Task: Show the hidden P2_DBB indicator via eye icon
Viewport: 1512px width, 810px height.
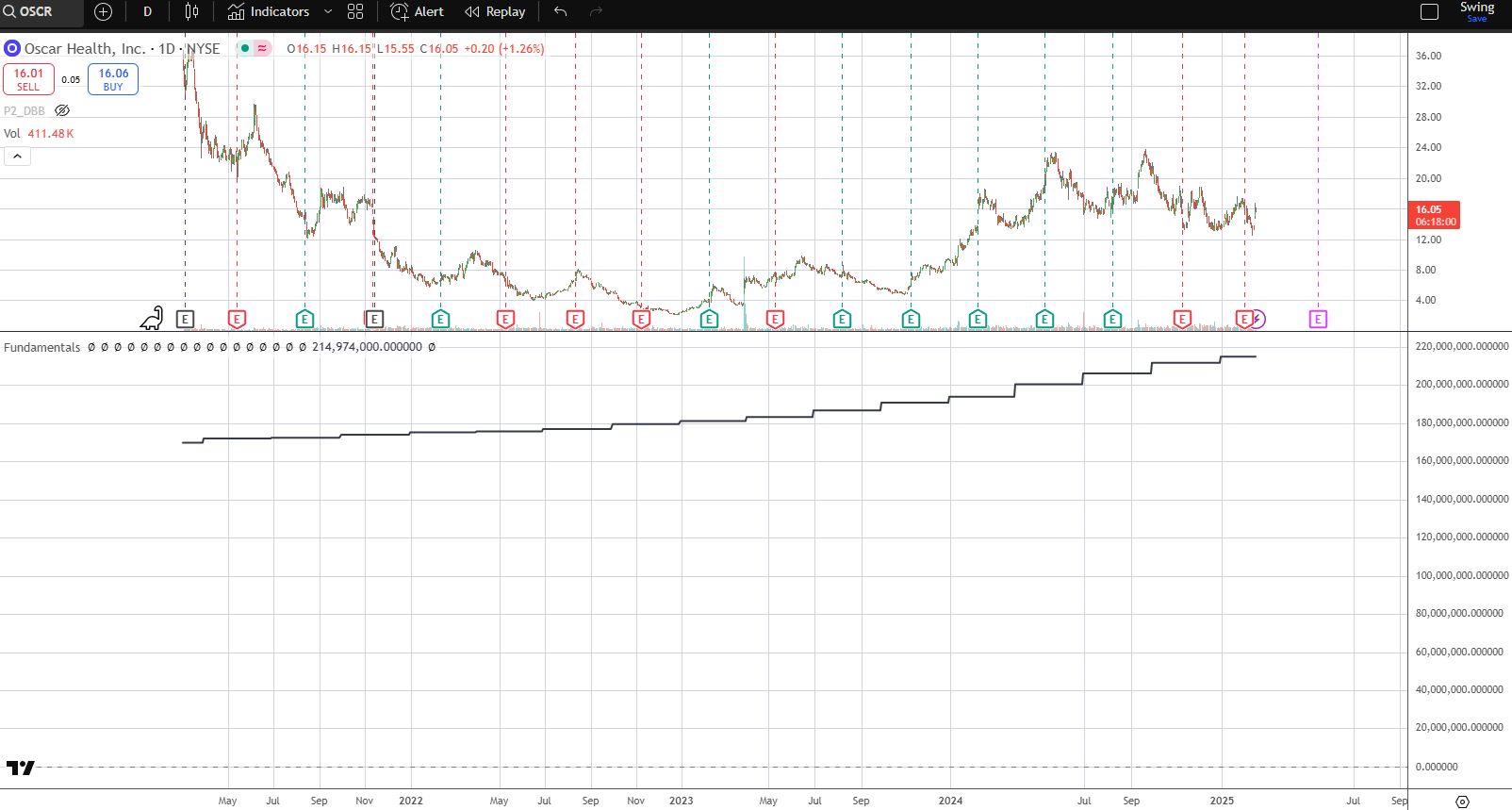Action: point(62,110)
